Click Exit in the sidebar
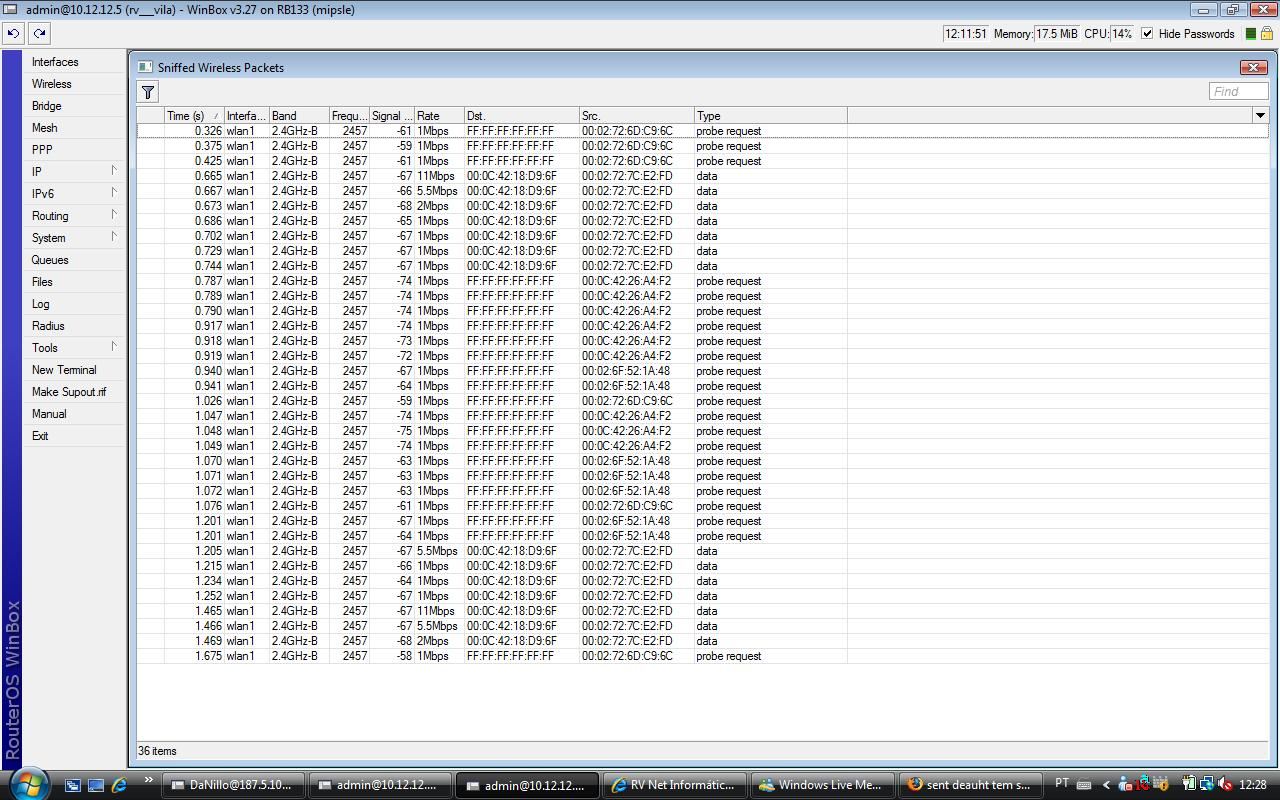Image resolution: width=1280 pixels, height=800 pixels. (x=75, y=436)
